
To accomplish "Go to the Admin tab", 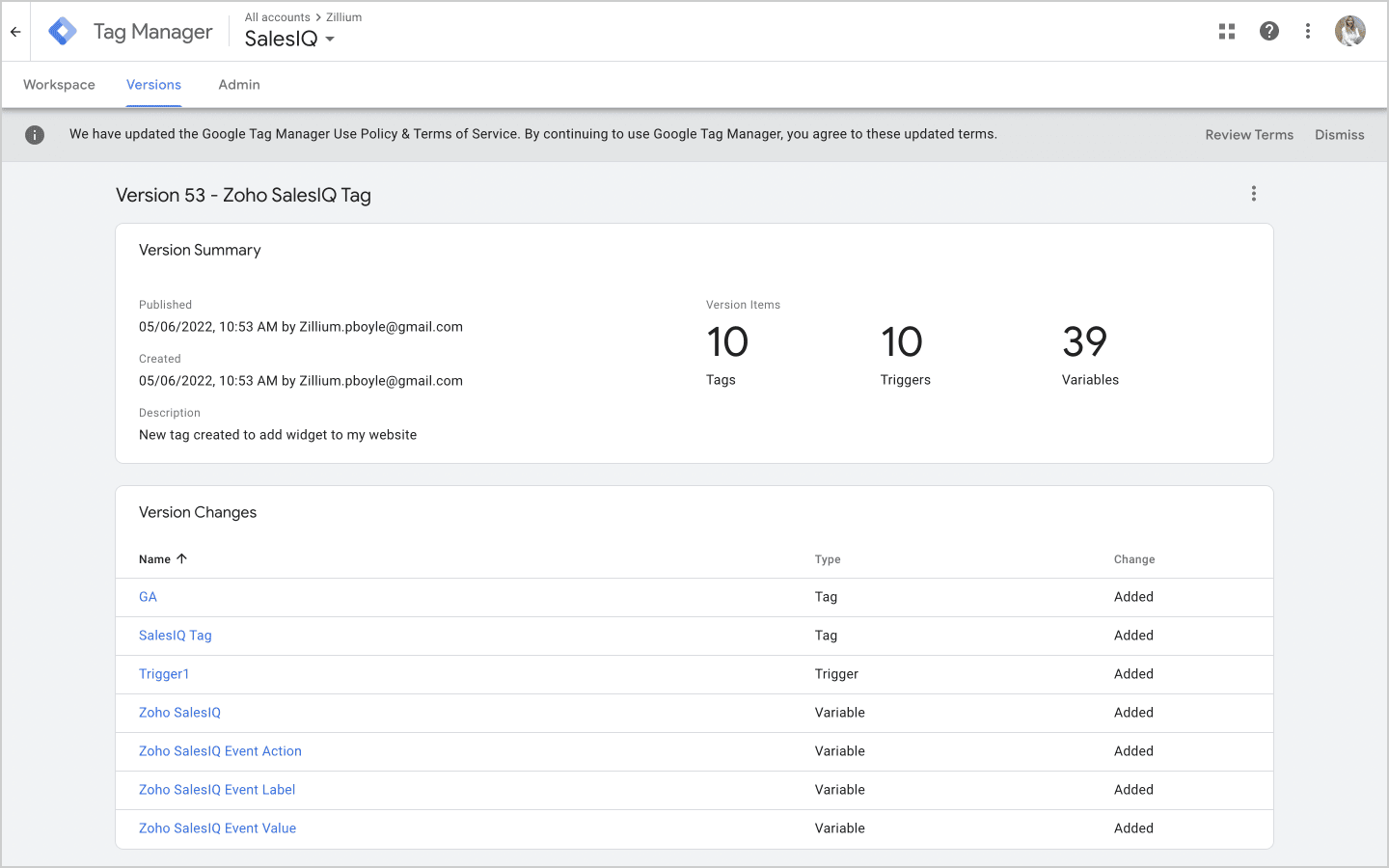I will (x=239, y=85).
